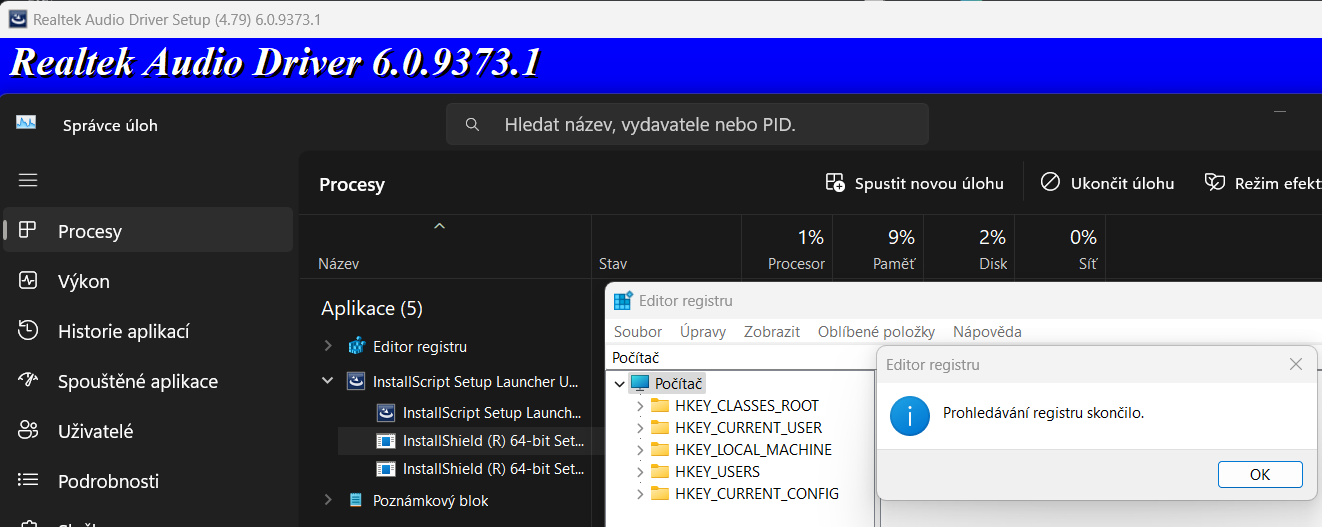1322x527 pixels.
Task: Click the HKEY_CLASSES_ROOT folder icon
Action: coord(660,405)
